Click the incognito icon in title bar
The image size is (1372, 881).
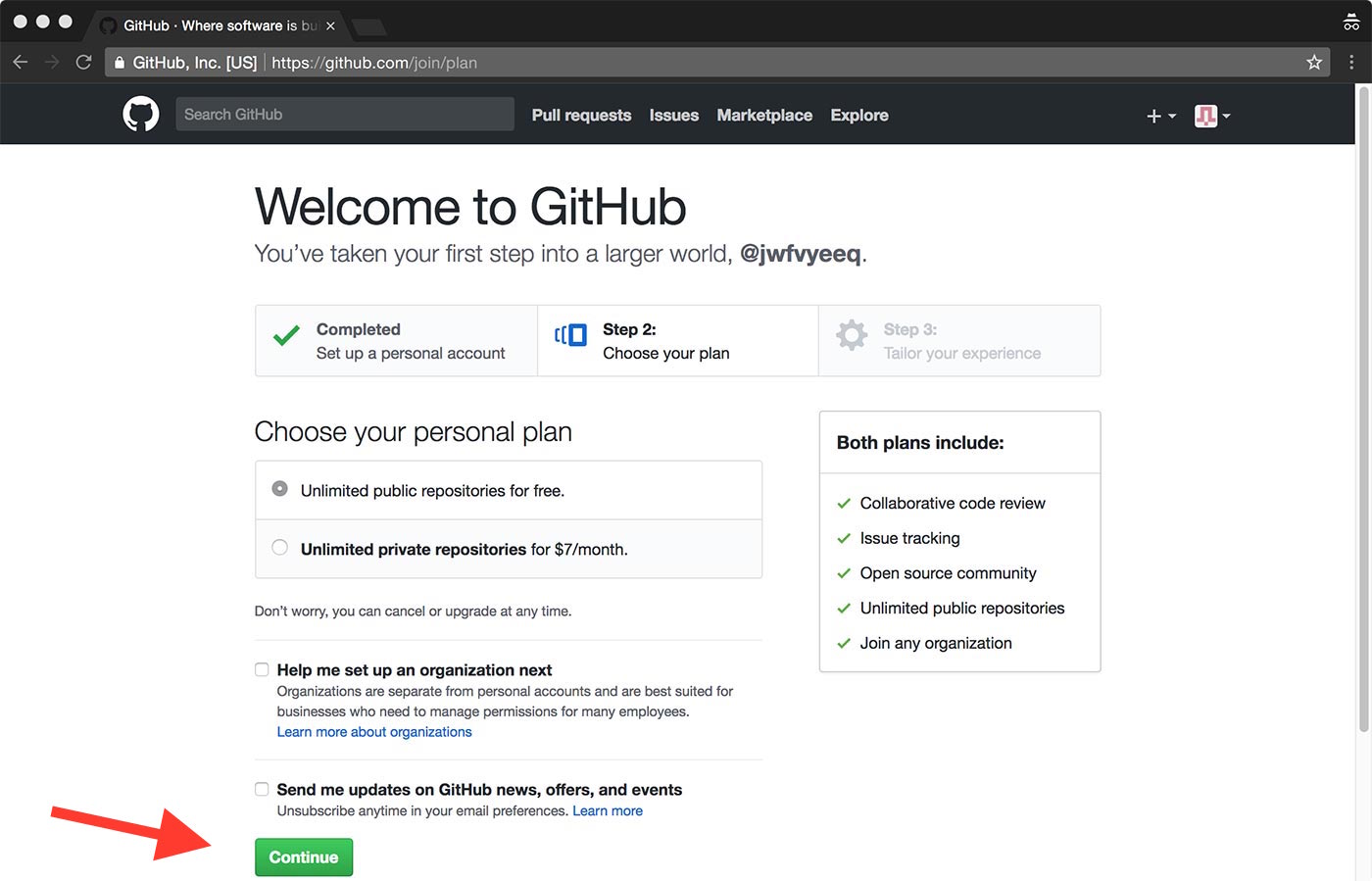(1351, 23)
